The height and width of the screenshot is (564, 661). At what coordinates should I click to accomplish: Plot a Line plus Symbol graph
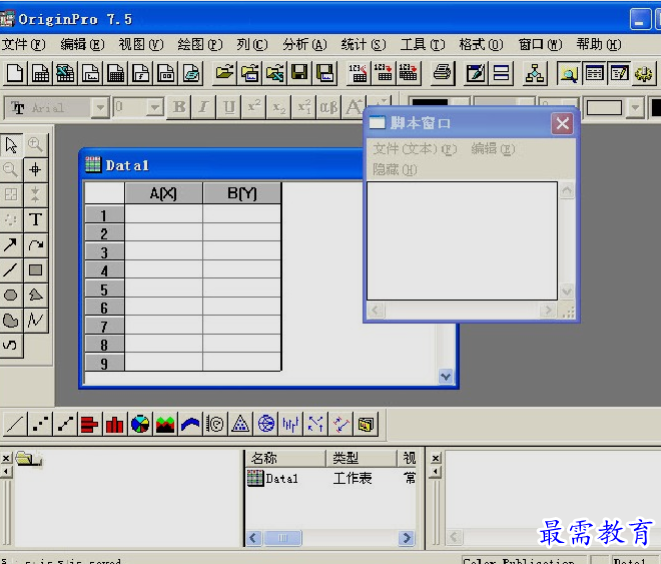[x=65, y=424]
